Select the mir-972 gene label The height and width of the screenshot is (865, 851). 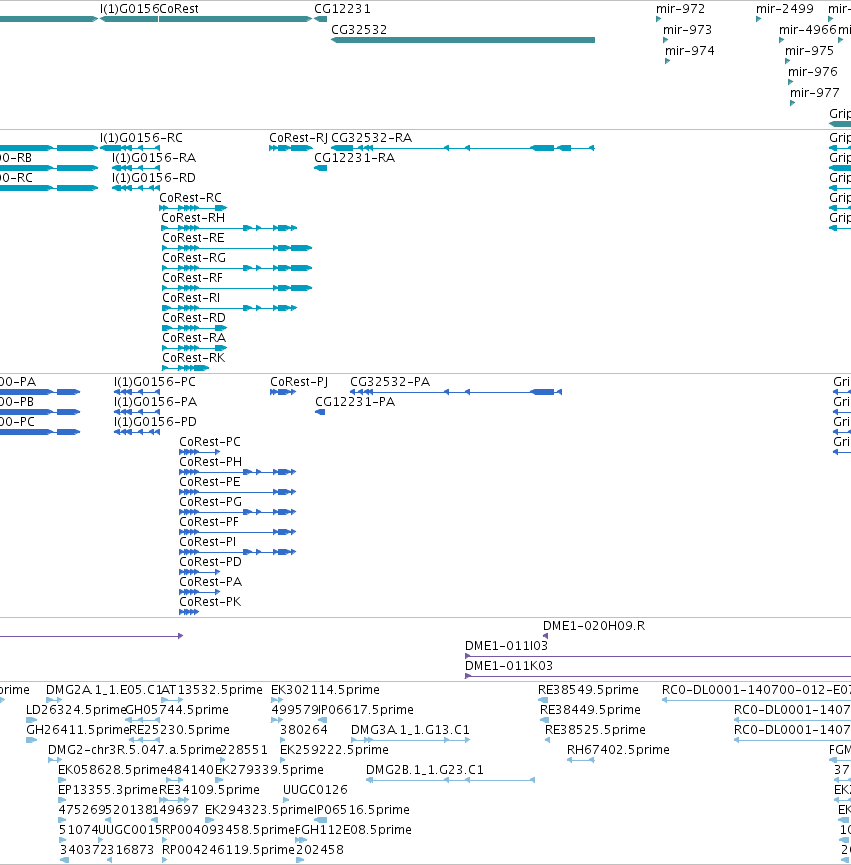tap(680, 9)
